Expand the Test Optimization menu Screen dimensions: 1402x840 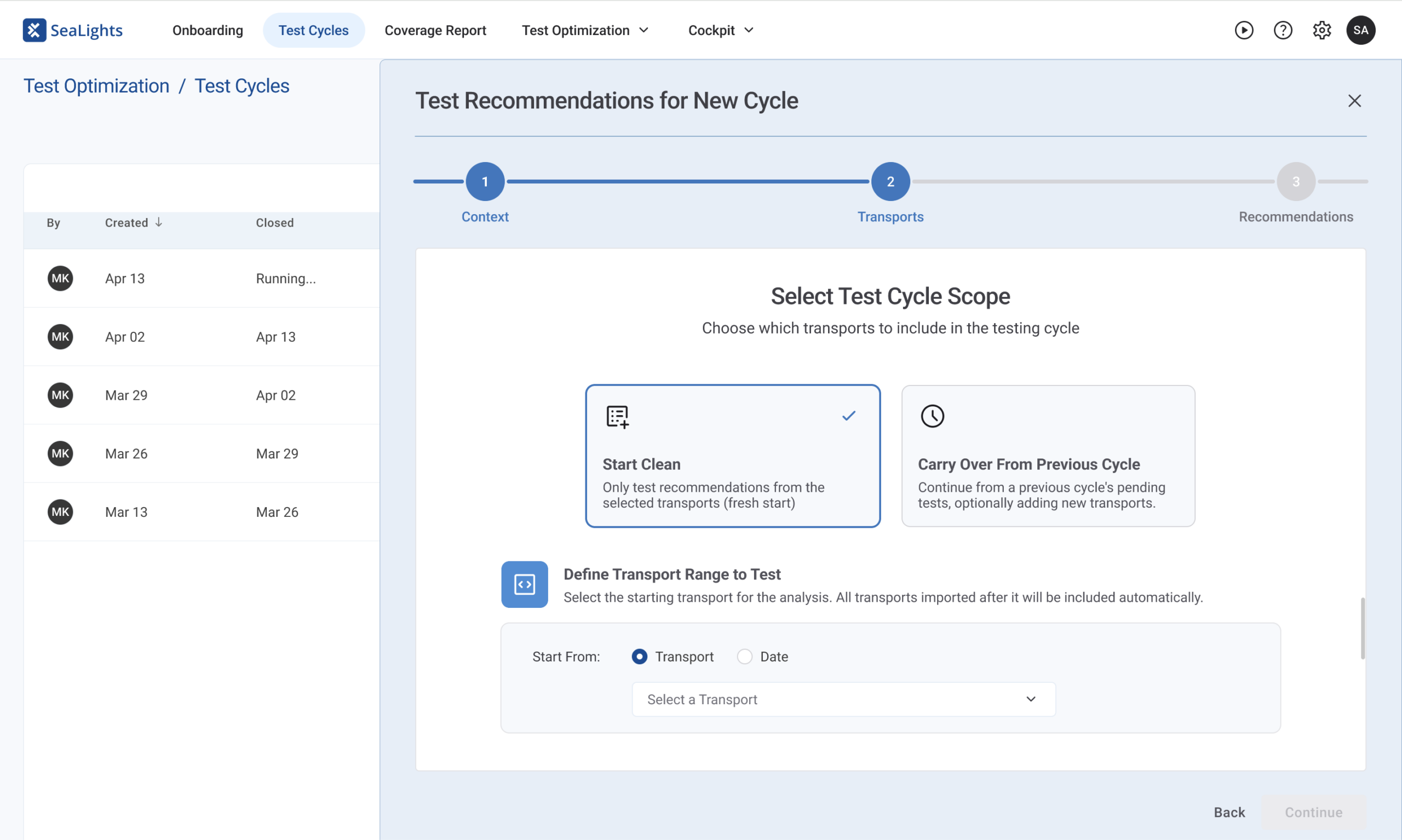585,30
